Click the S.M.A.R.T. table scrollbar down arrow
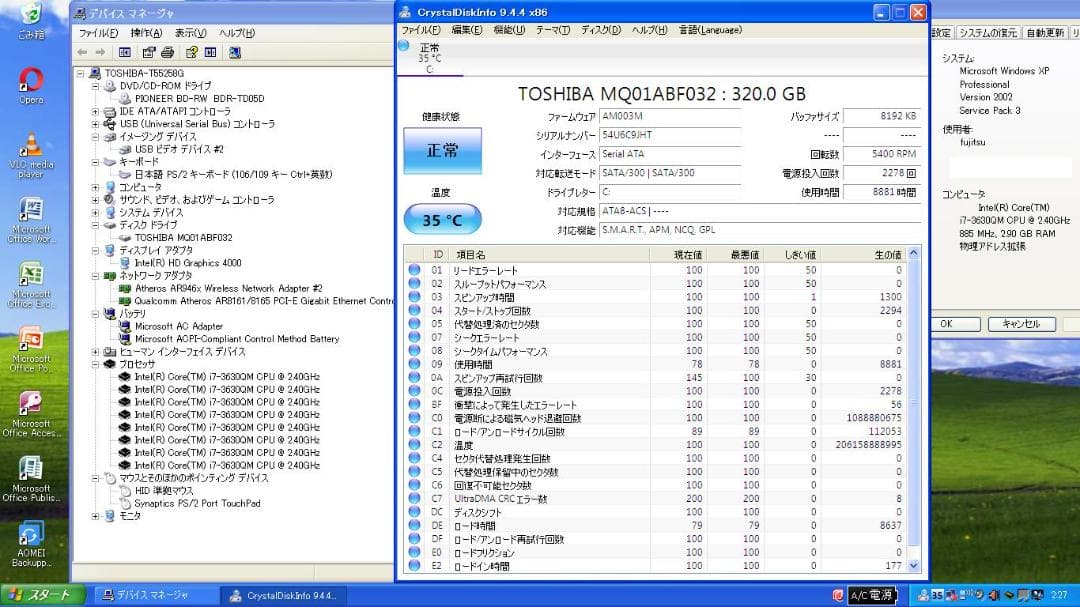Screen dimensions: 1080x607 click(914, 566)
